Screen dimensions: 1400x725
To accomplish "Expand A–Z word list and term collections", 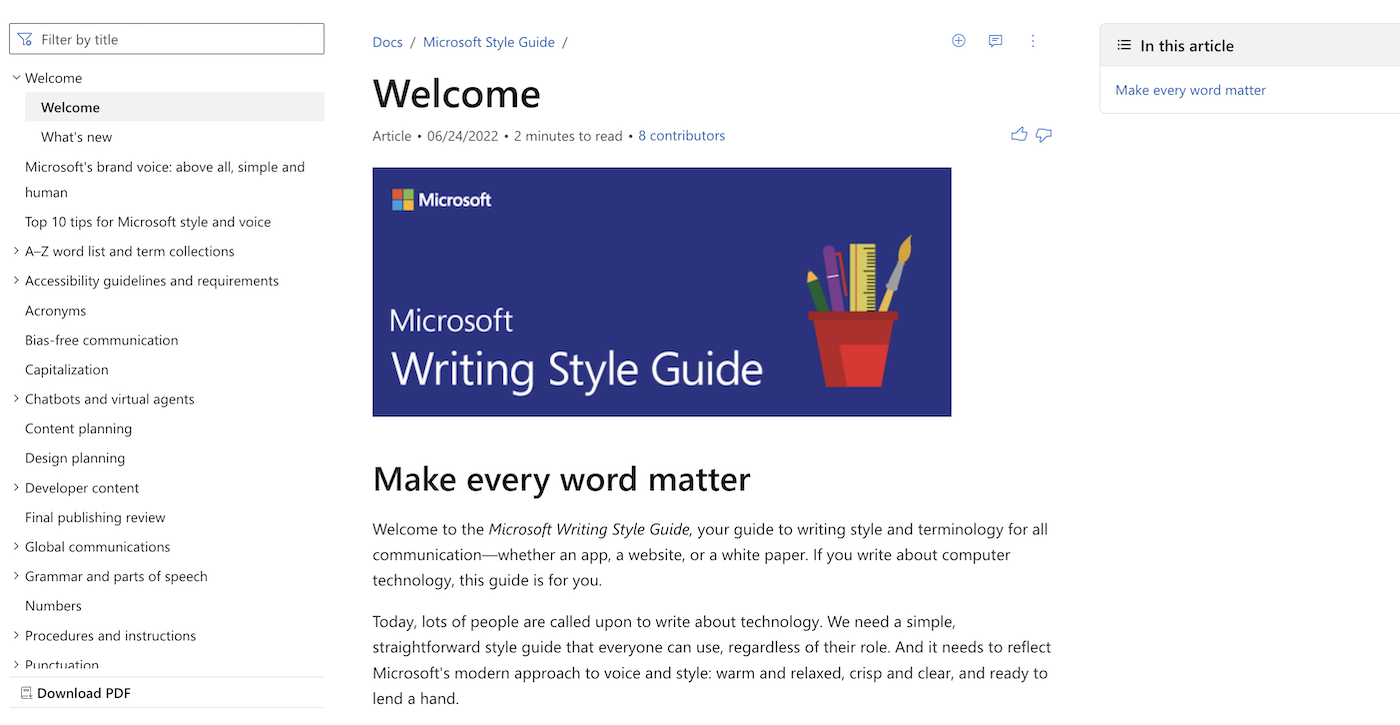I will pos(16,251).
